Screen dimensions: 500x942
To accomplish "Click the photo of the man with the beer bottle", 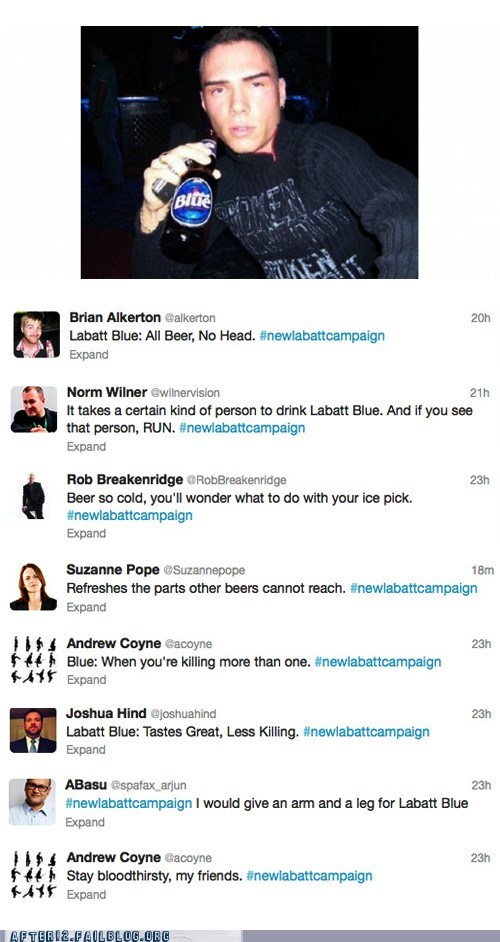I will pos(249,152).
